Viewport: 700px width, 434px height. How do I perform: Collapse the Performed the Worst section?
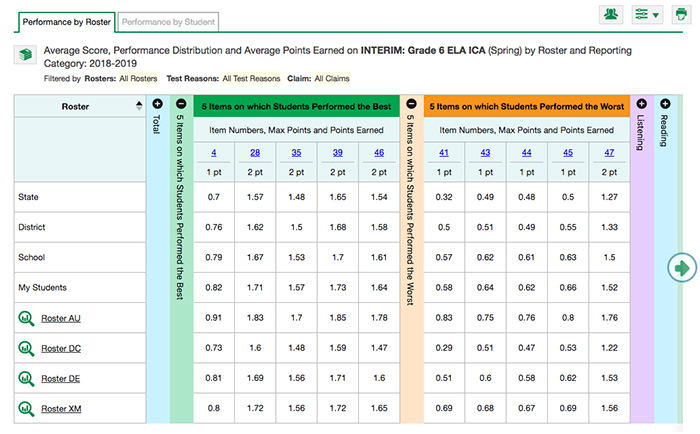(411, 104)
